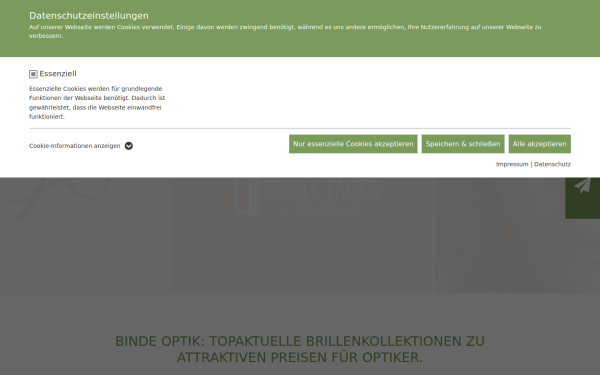Open the Datenschutz link

[x=552, y=164]
